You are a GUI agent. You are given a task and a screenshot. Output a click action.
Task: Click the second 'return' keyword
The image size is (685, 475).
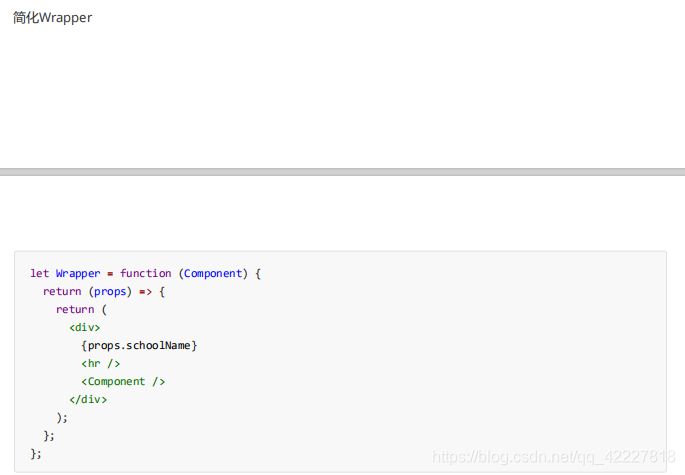click(75, 309)
